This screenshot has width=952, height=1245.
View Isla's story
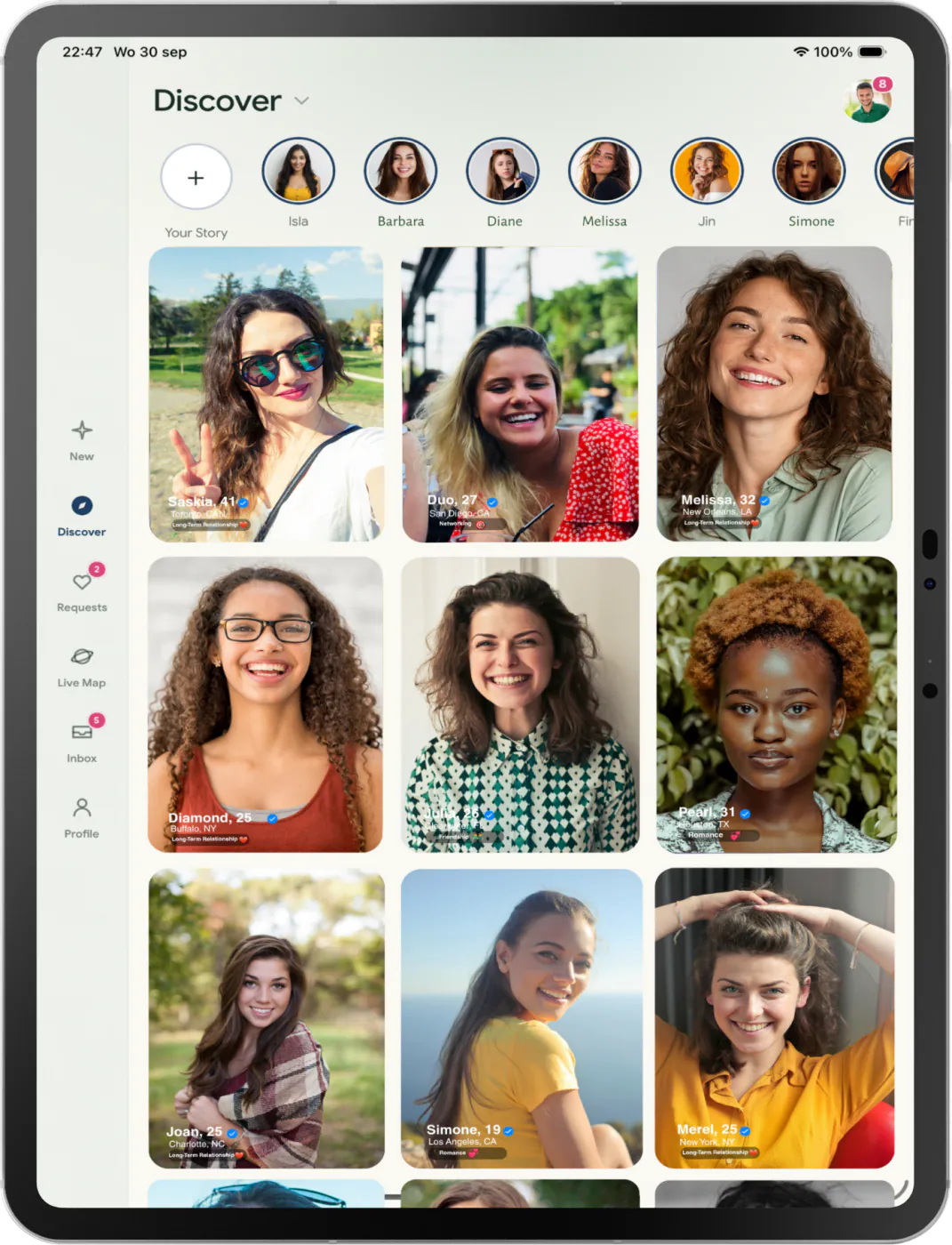pos(299,171)
